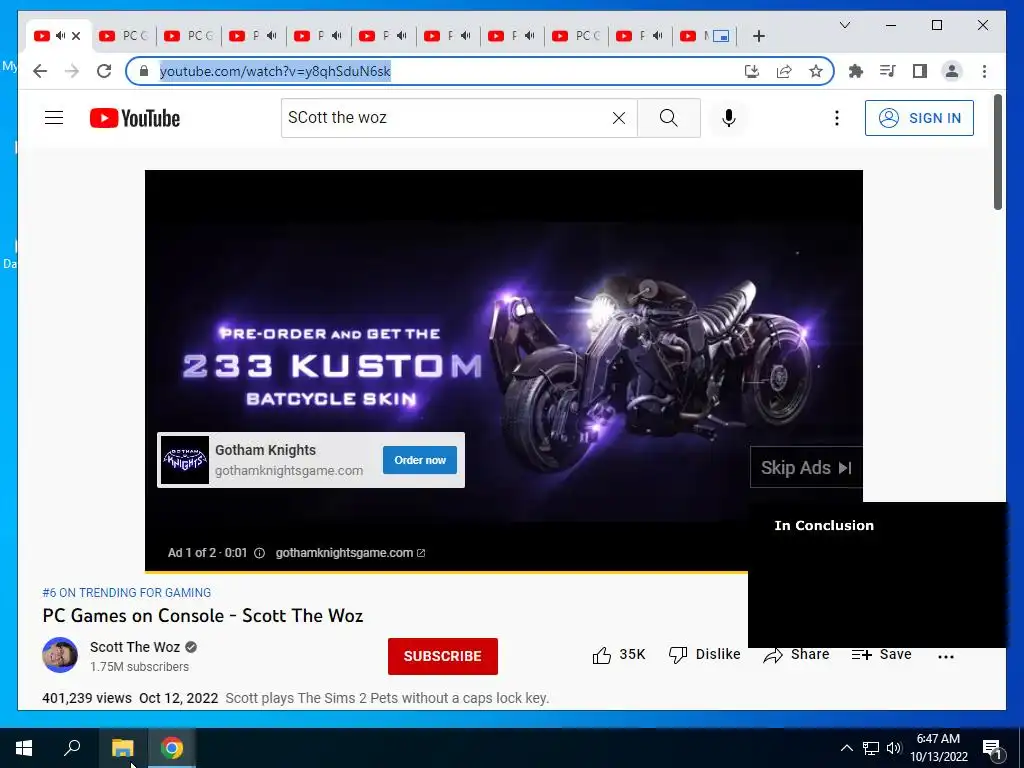
Task: Open the Gotham Knights ad logo
Action: [185, 460]
